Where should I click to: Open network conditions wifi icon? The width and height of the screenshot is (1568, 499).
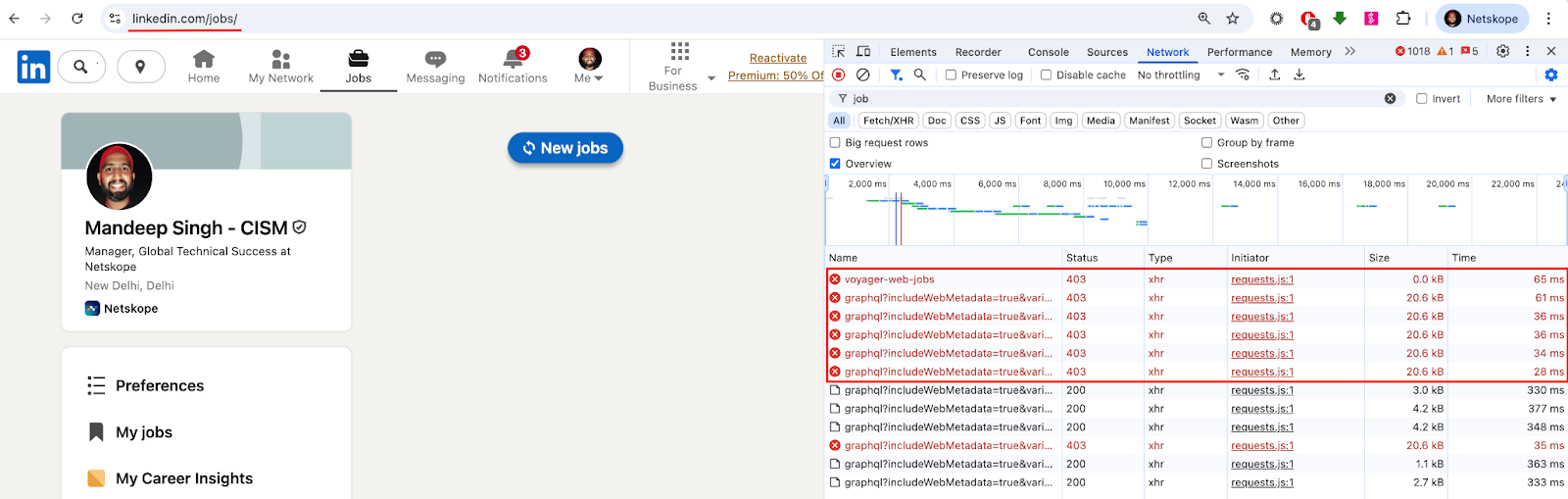pos(1243,75)
